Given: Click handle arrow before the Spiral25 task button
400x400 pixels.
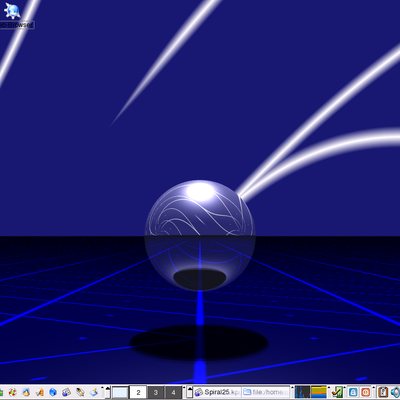Looking at the screenshot, I should pyautogui.click(x=190, y=392).
